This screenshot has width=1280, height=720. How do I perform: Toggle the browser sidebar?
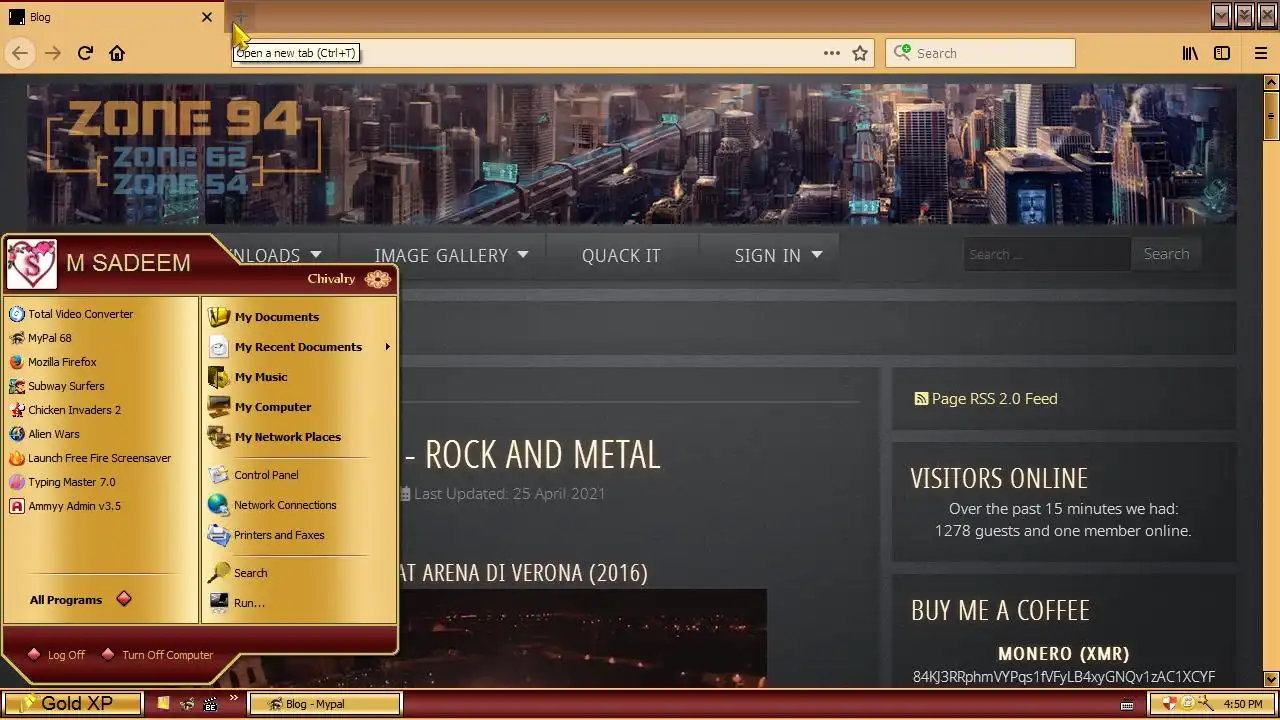(x=1222, y=53)
